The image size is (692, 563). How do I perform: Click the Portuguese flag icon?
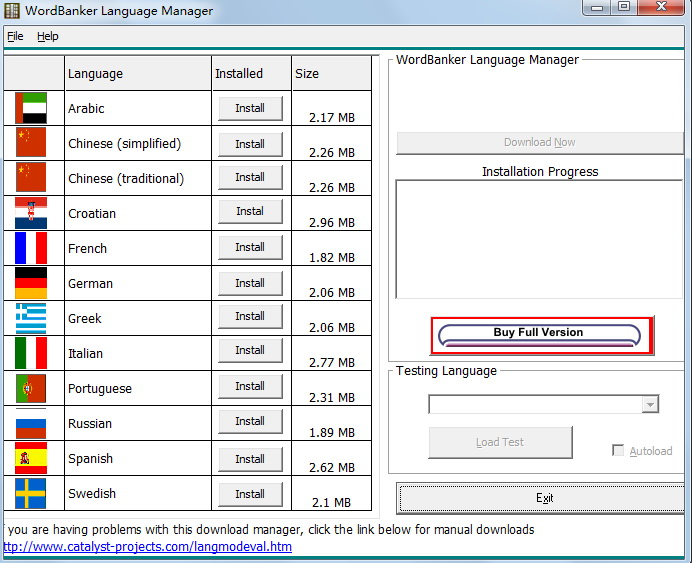click(x=31, y=388)
